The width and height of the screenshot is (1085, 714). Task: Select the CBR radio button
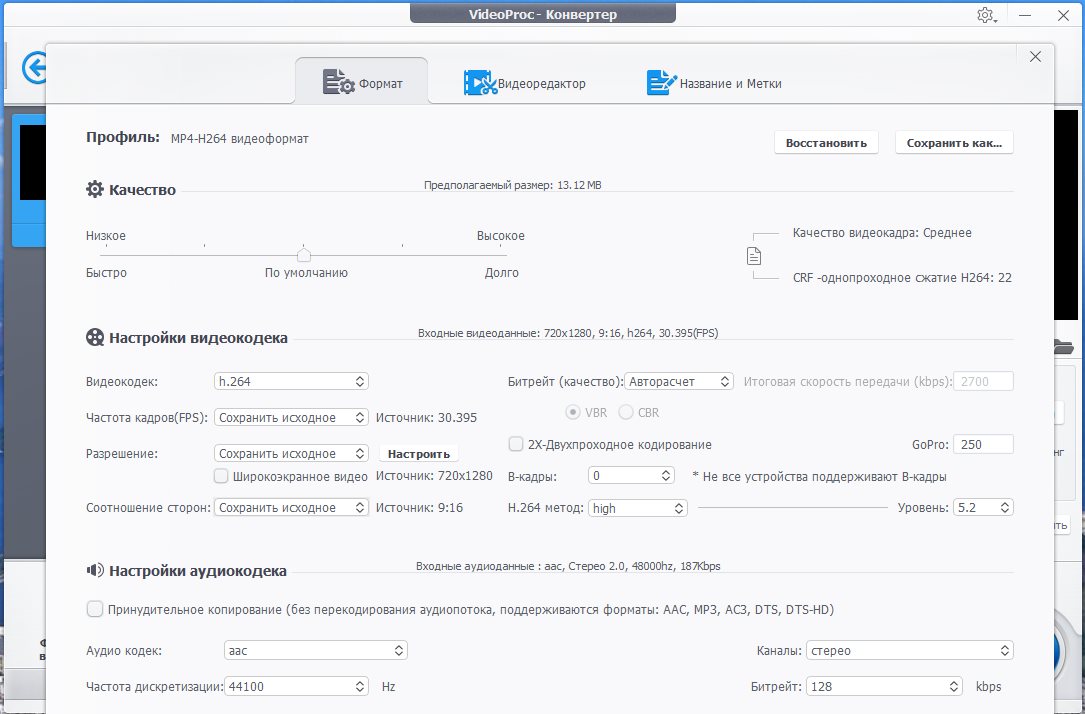[626, 412]
